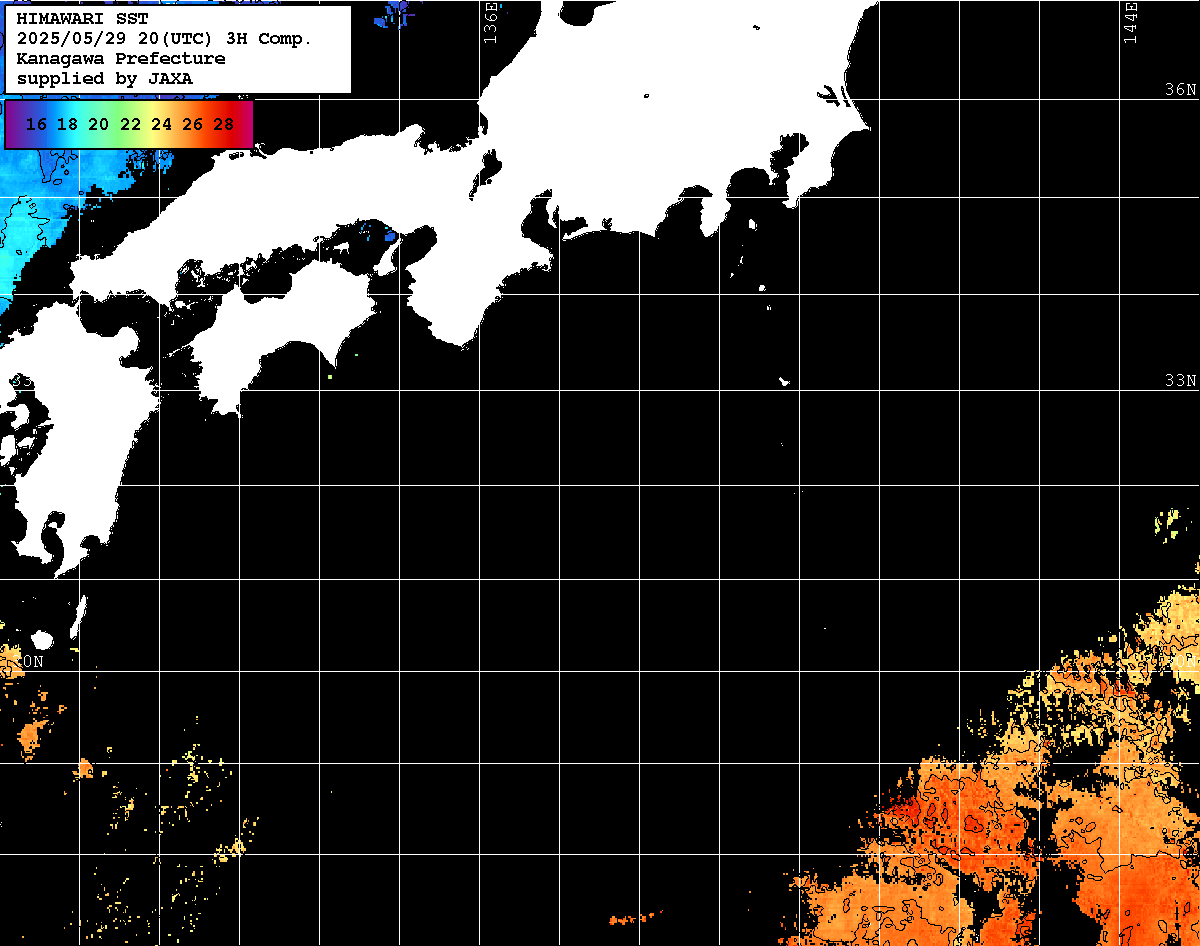The image size is (1200, 946).
Task: Pick the 20 value on the color scale
Action: [99, 124]
